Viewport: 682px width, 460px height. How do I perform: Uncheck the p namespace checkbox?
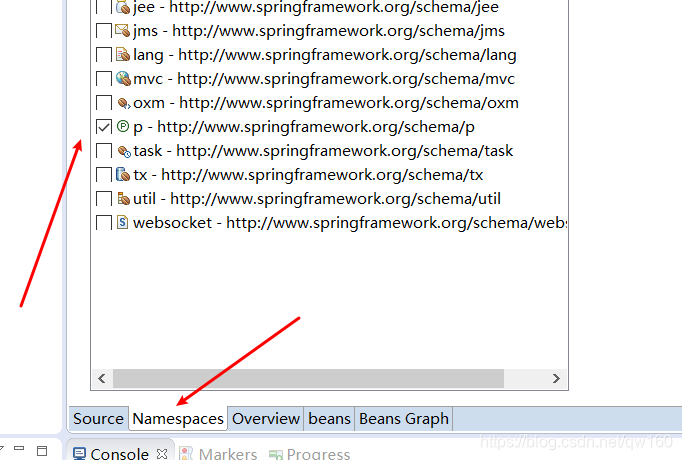point(104,127)
